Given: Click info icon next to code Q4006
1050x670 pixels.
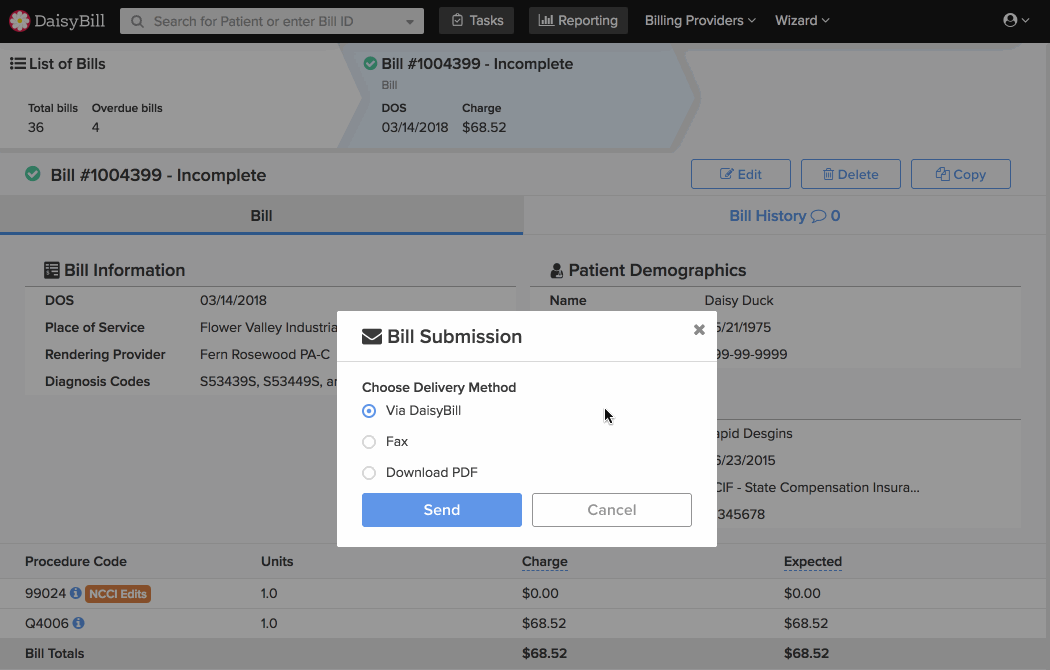Looking at the screenshot, I should [x=78, y=623].
